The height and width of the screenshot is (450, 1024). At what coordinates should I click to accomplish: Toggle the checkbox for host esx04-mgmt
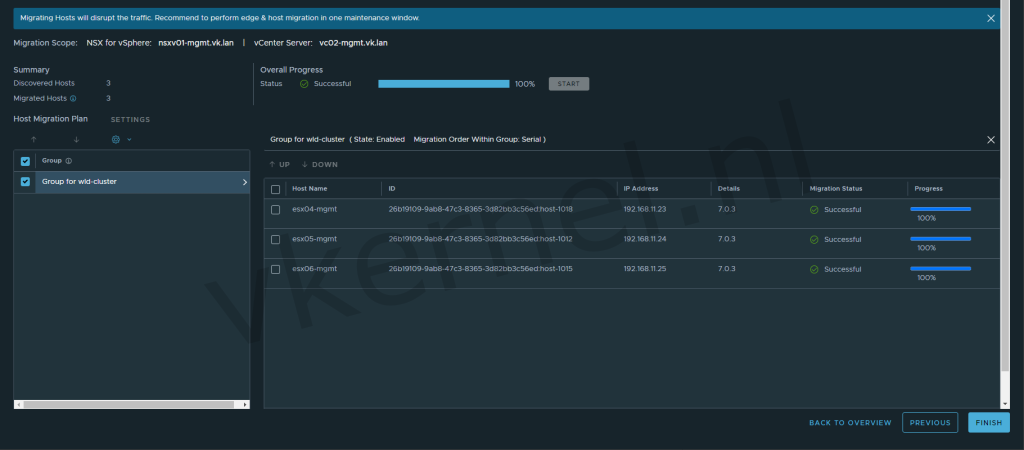275,209
